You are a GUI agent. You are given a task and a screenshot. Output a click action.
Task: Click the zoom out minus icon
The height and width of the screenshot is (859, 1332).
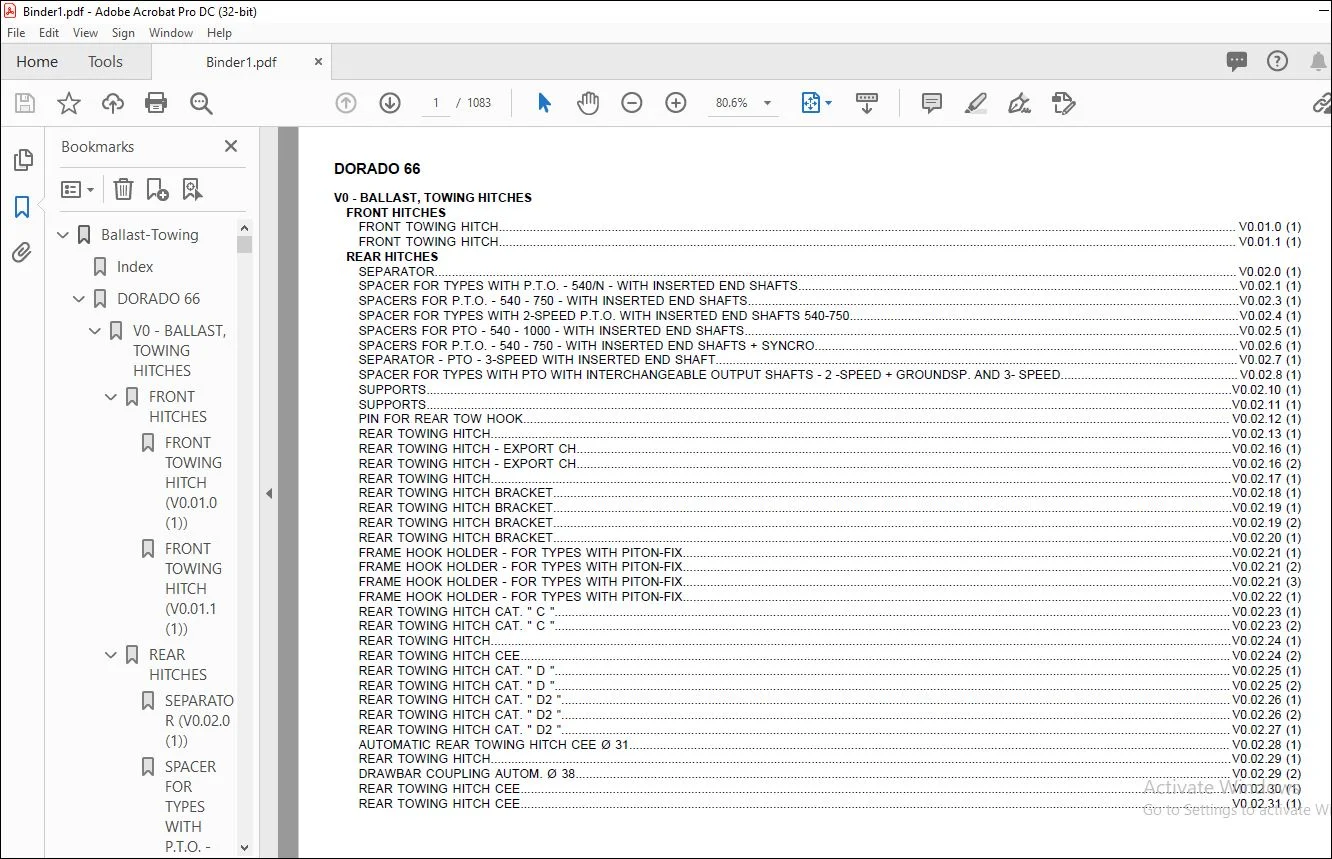[x=632, y=103]
